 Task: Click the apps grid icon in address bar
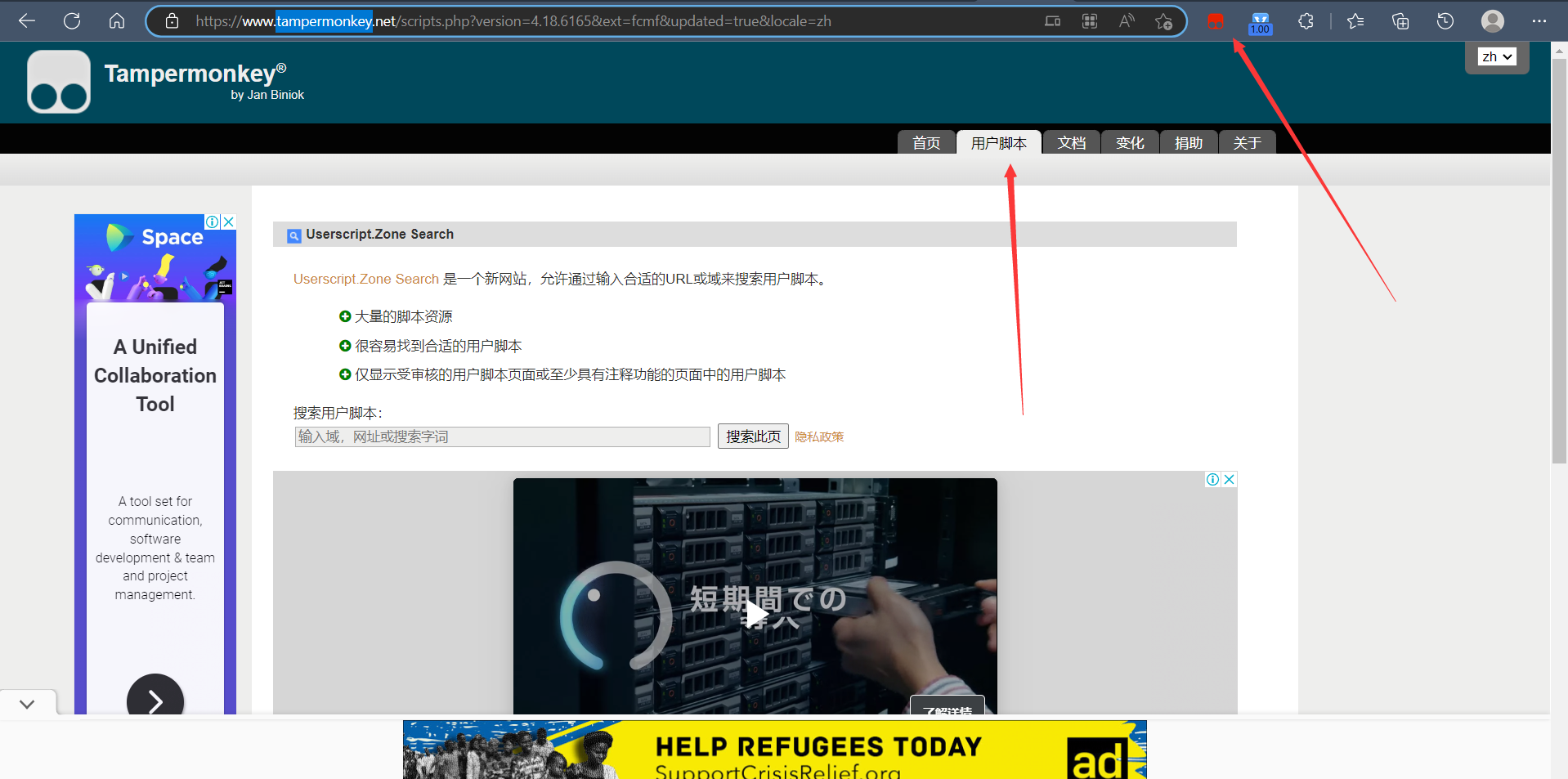click(1090, 21)
